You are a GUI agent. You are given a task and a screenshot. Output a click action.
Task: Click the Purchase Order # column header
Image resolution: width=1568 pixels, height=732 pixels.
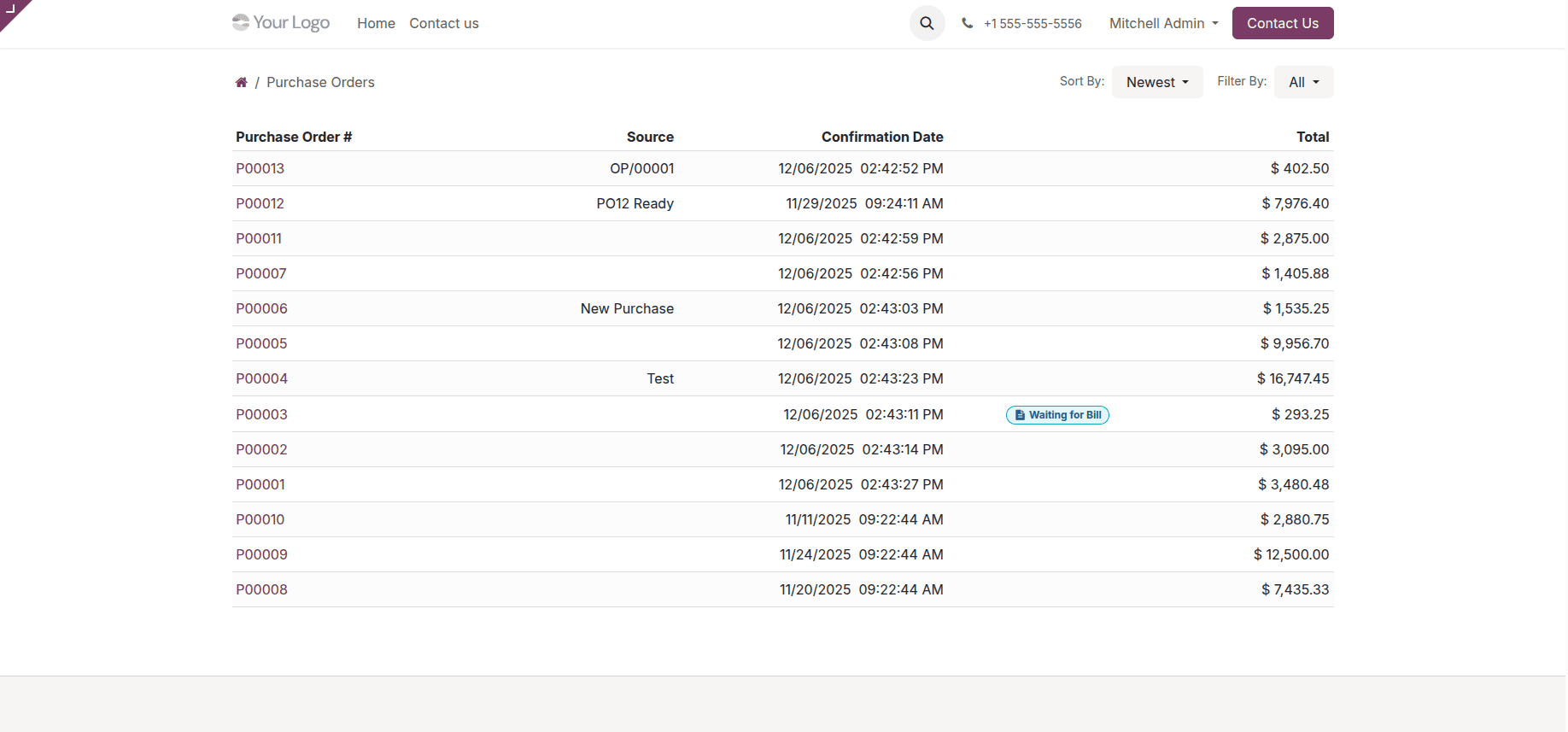[294, 137]
